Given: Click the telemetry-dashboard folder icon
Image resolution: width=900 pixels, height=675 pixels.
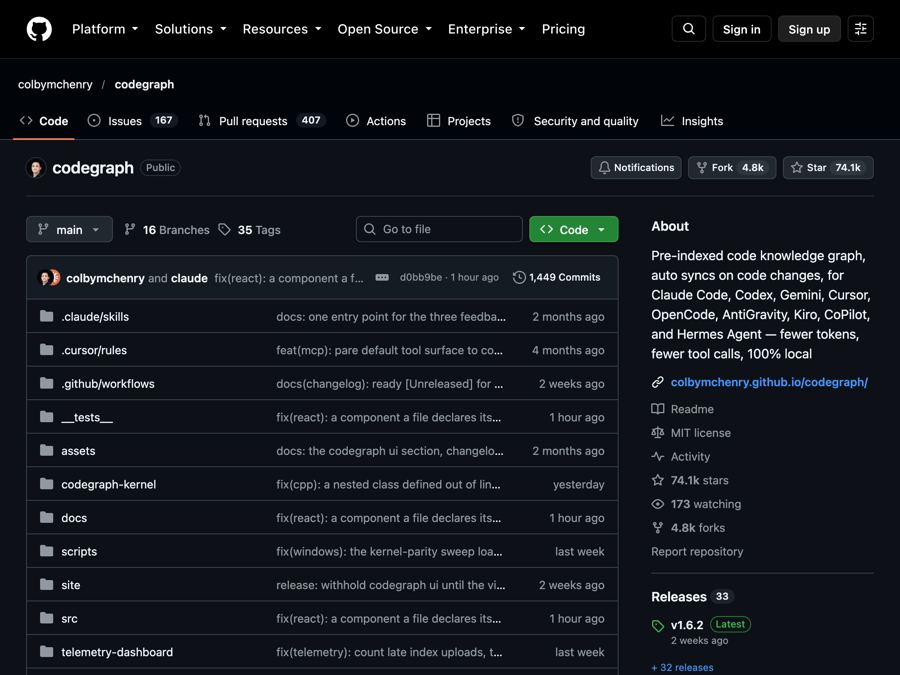Looking at the screenshot, I should click(46, 651).
